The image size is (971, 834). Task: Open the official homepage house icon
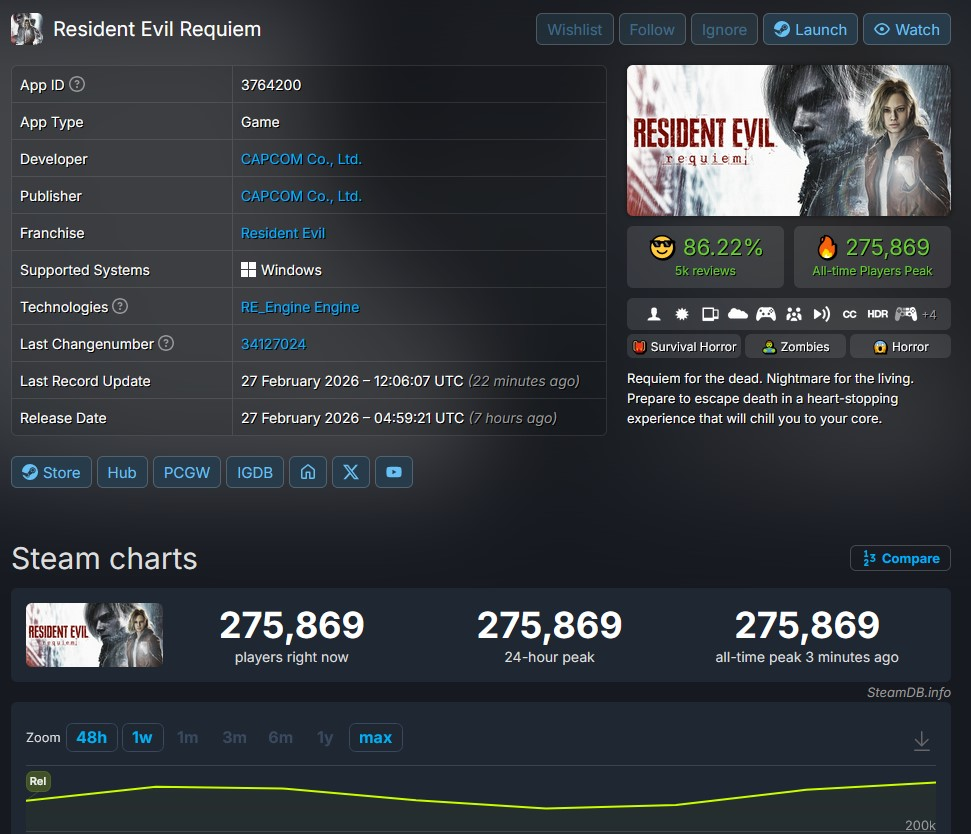pyautogui.click(x=308, y=472)
